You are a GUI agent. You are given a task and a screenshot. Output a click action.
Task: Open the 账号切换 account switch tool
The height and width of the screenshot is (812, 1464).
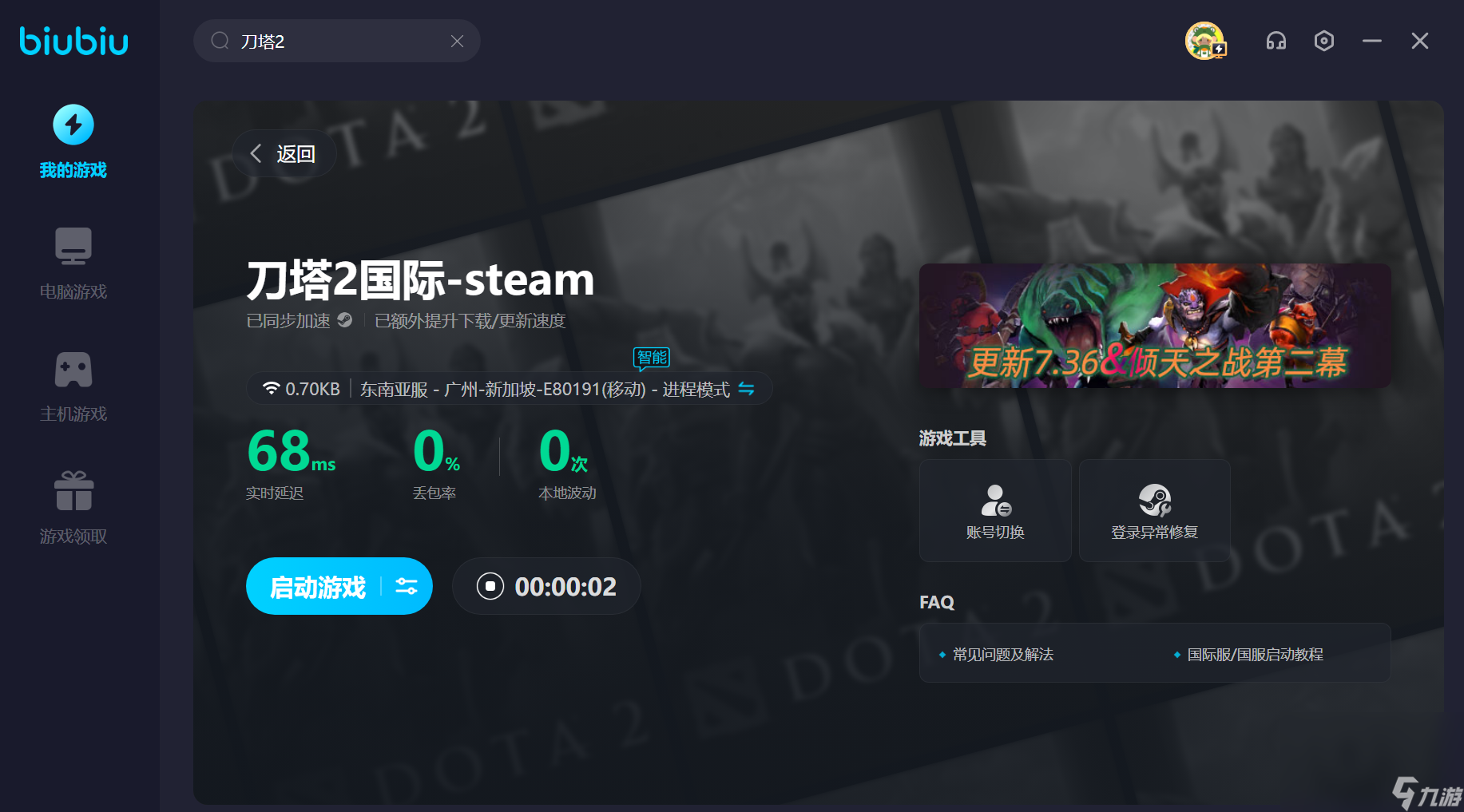coord(995,510)
